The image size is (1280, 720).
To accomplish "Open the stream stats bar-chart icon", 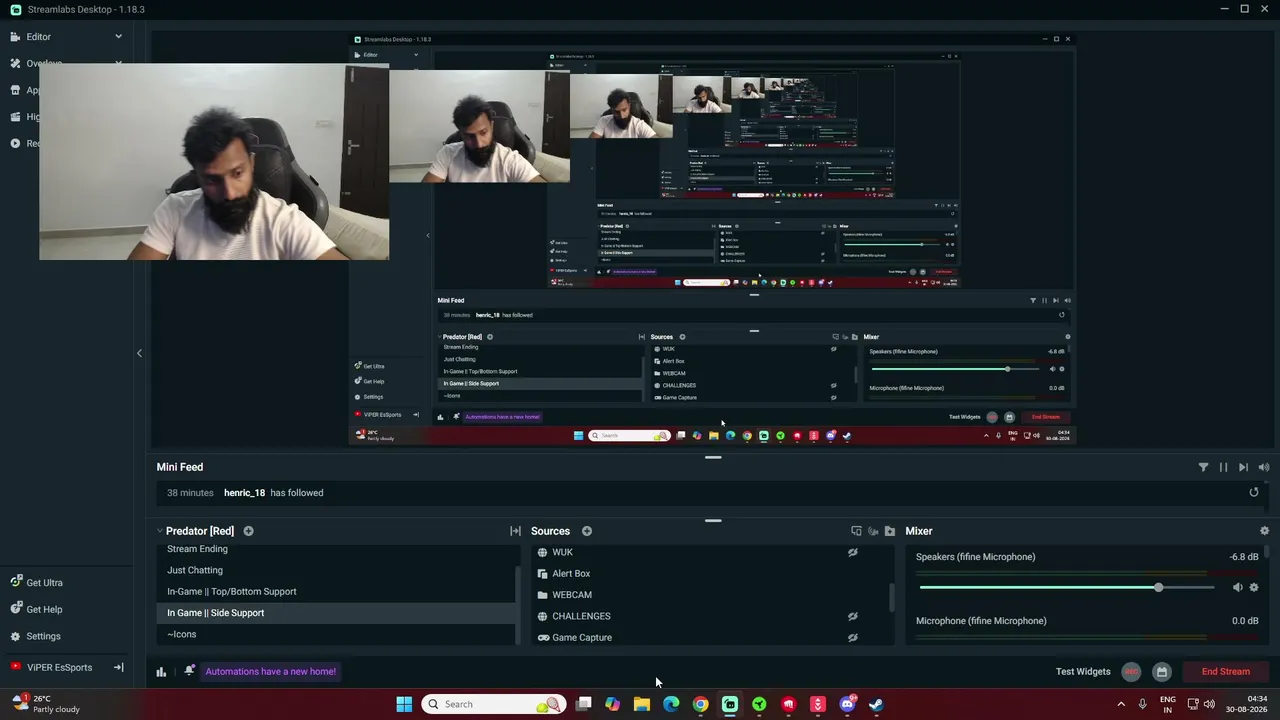I will coord(161,671).
